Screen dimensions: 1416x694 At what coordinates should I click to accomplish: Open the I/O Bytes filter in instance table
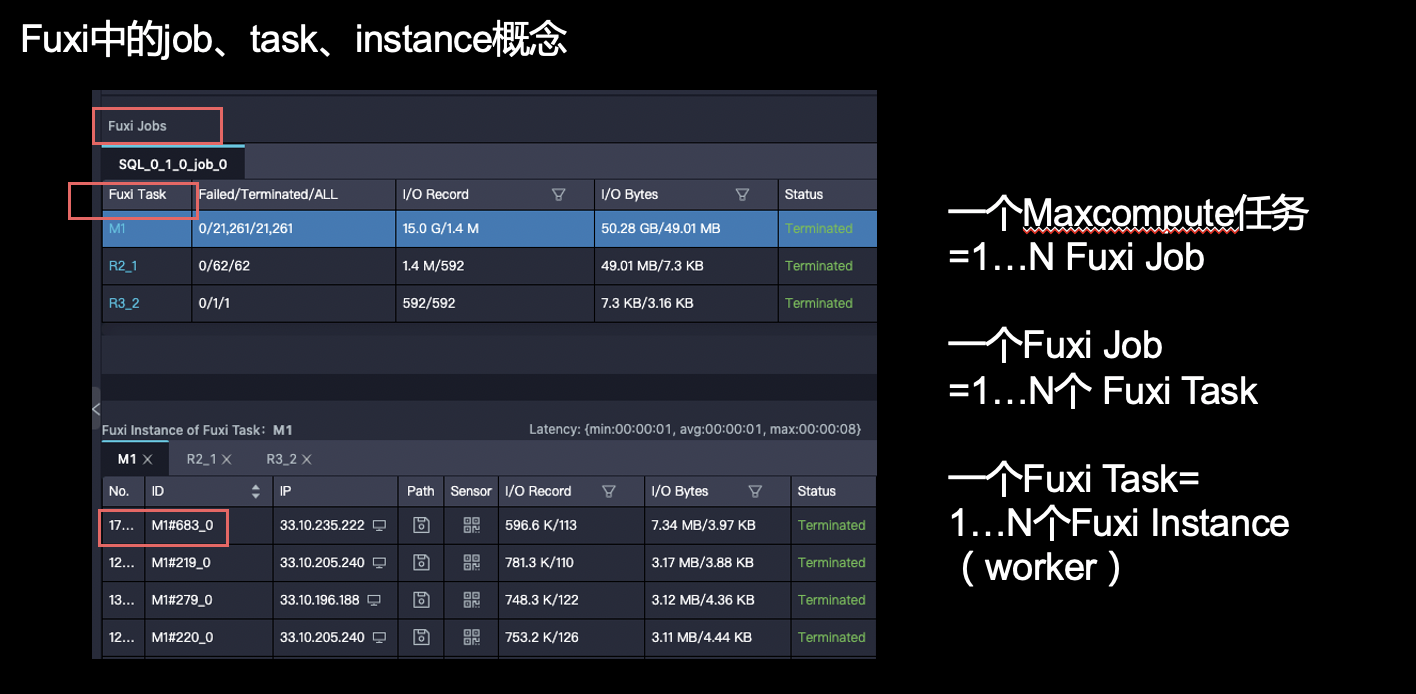click(x=755, y=491)
